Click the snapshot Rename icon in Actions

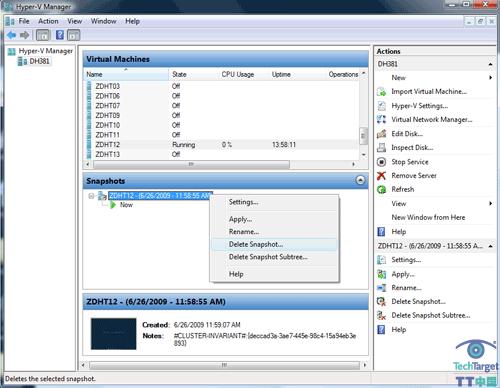(381, 288)
